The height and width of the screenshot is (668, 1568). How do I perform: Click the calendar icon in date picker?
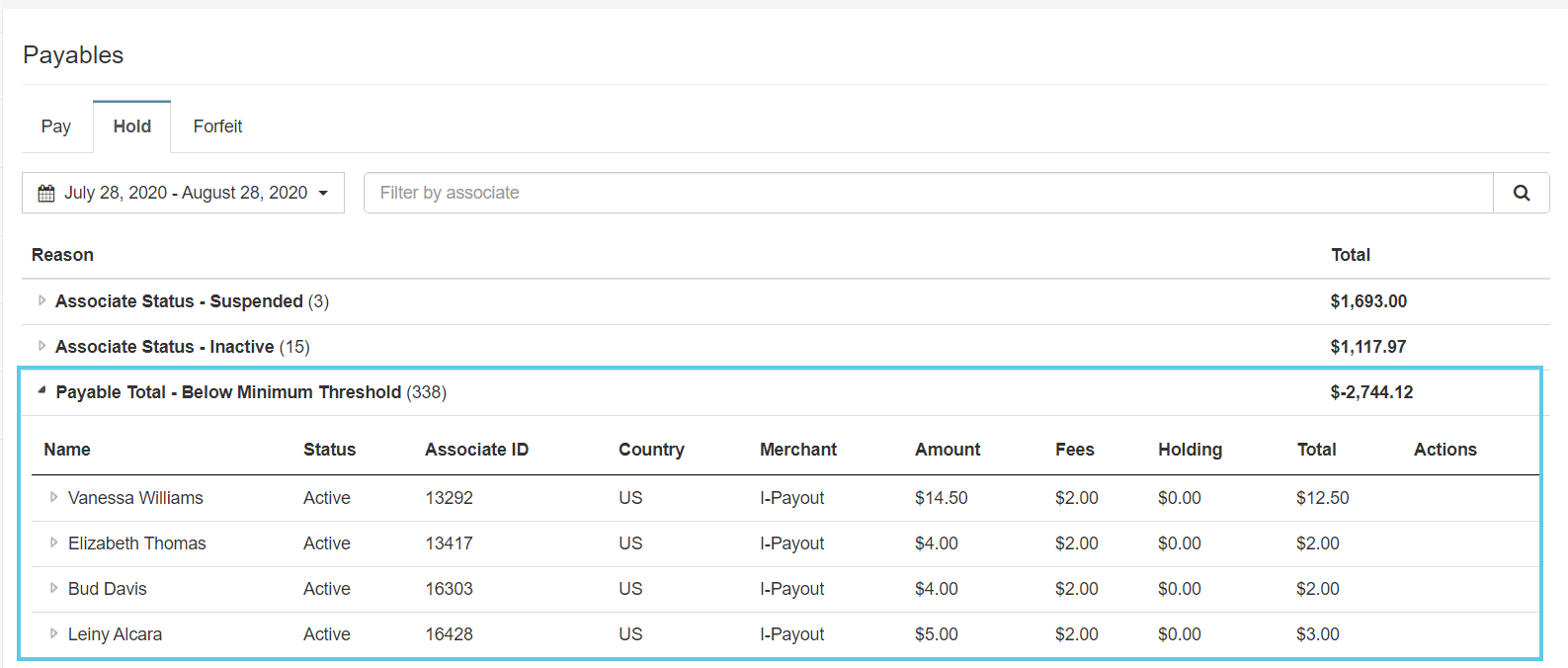pos(46,194)
